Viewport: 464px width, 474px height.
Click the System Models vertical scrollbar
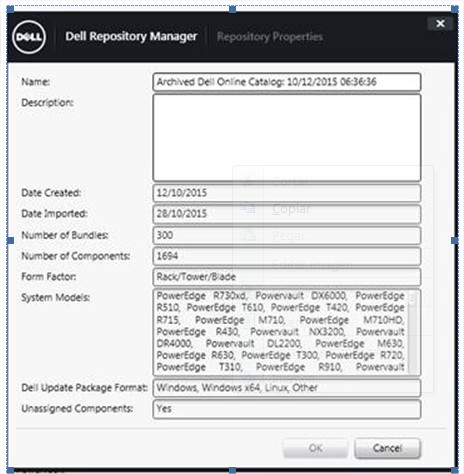tap(413, 332)
